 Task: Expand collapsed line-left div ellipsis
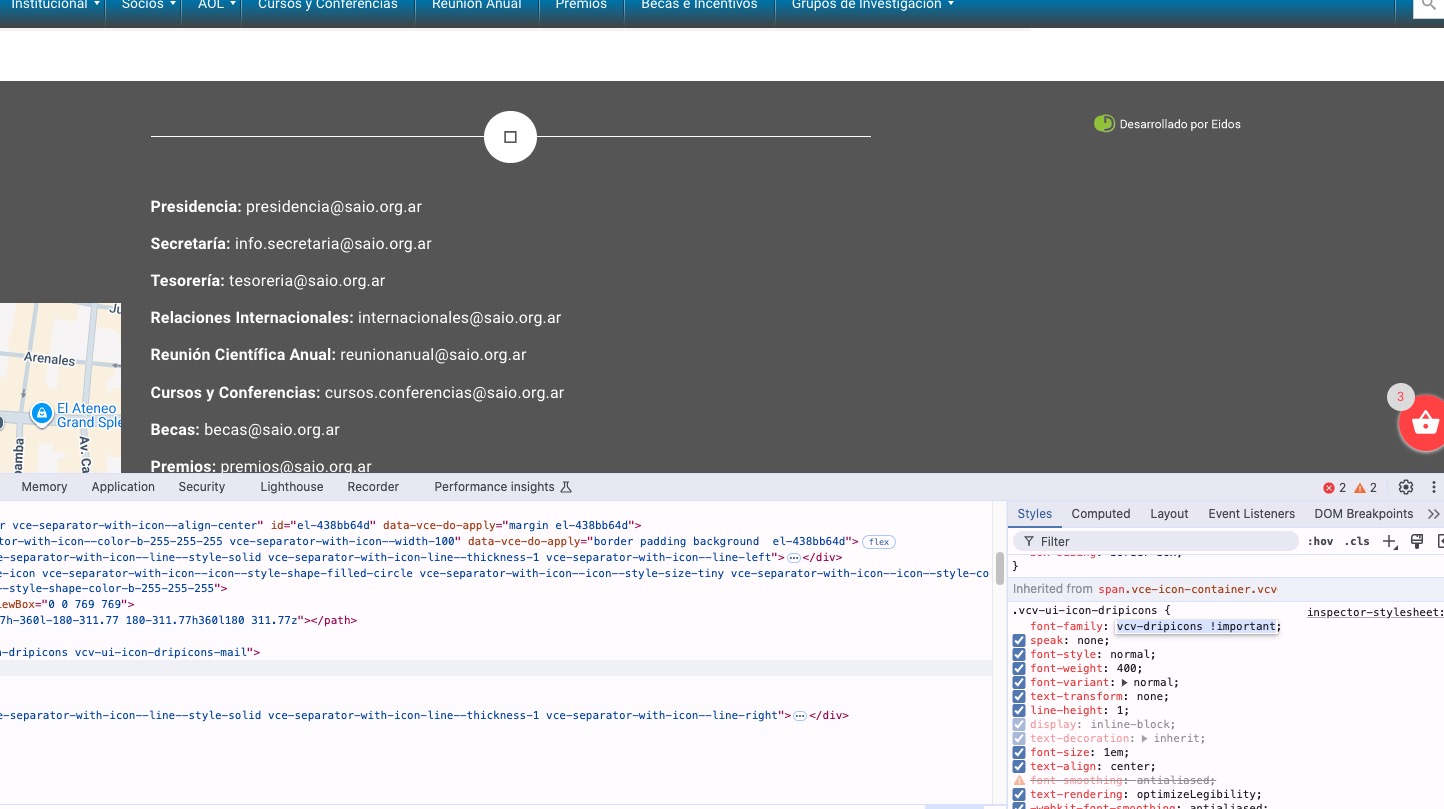(x=794, y=557)
